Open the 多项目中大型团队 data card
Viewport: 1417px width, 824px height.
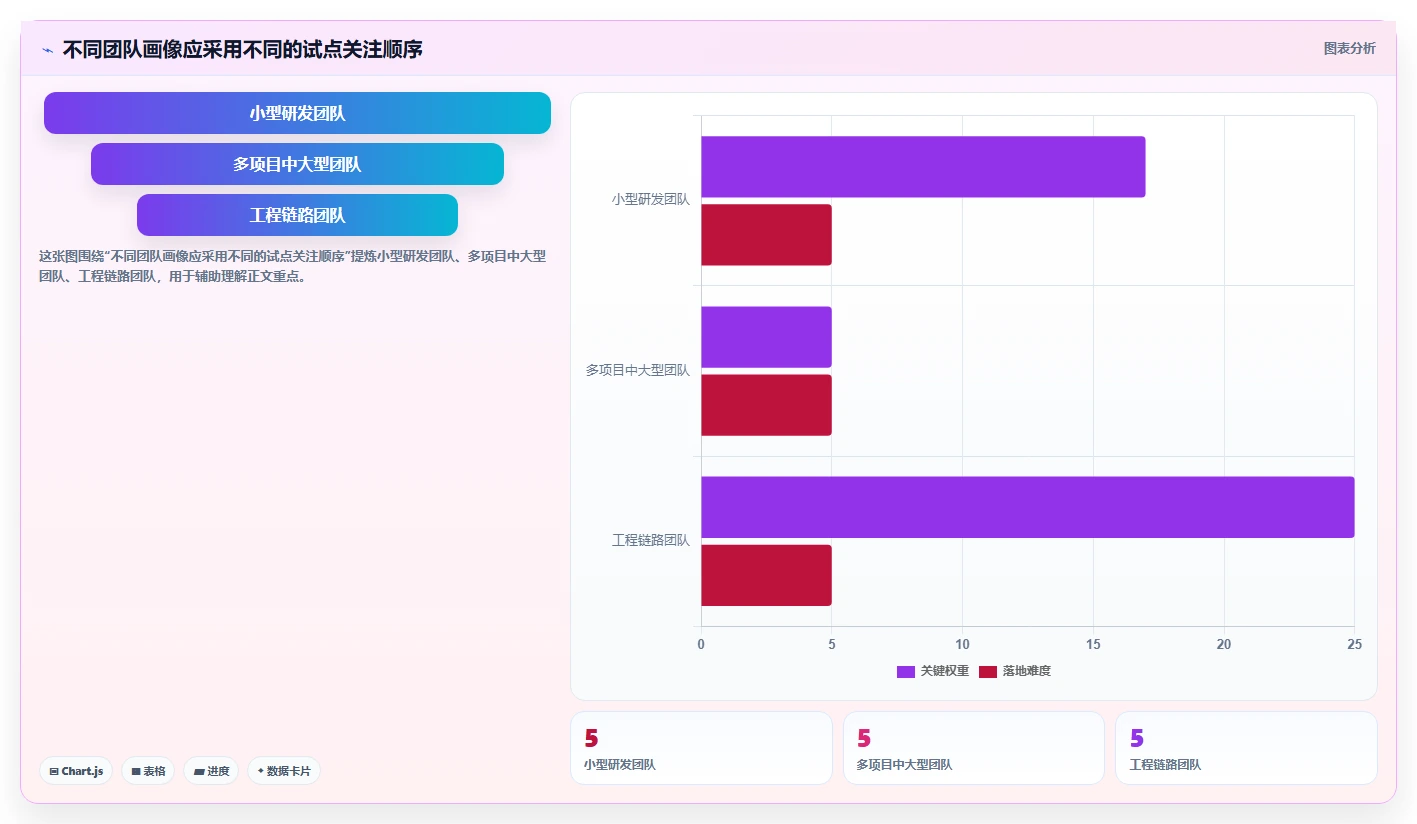tap(974, 748)
